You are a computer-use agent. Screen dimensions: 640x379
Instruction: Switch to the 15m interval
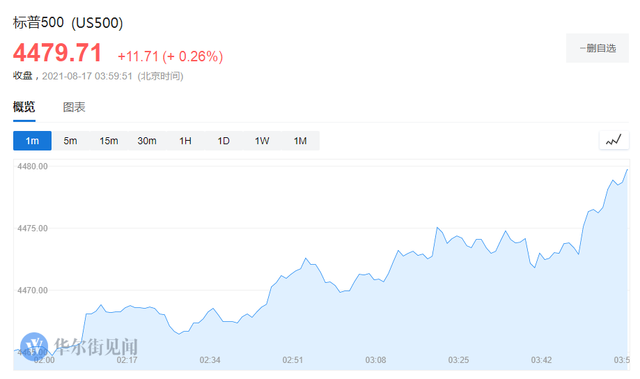click(x=109, y=141)
